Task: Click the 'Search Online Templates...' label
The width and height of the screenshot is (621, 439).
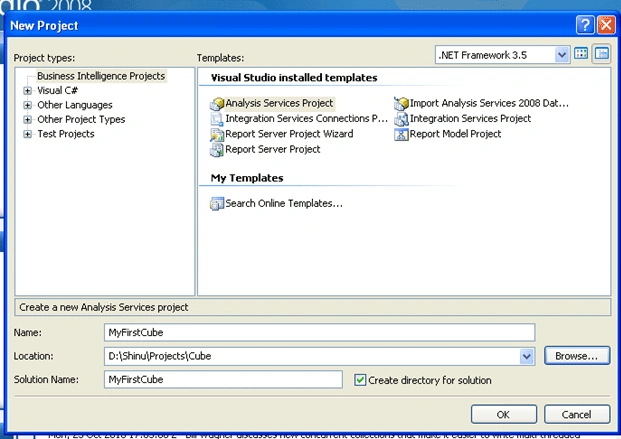Action: [284, 203]
